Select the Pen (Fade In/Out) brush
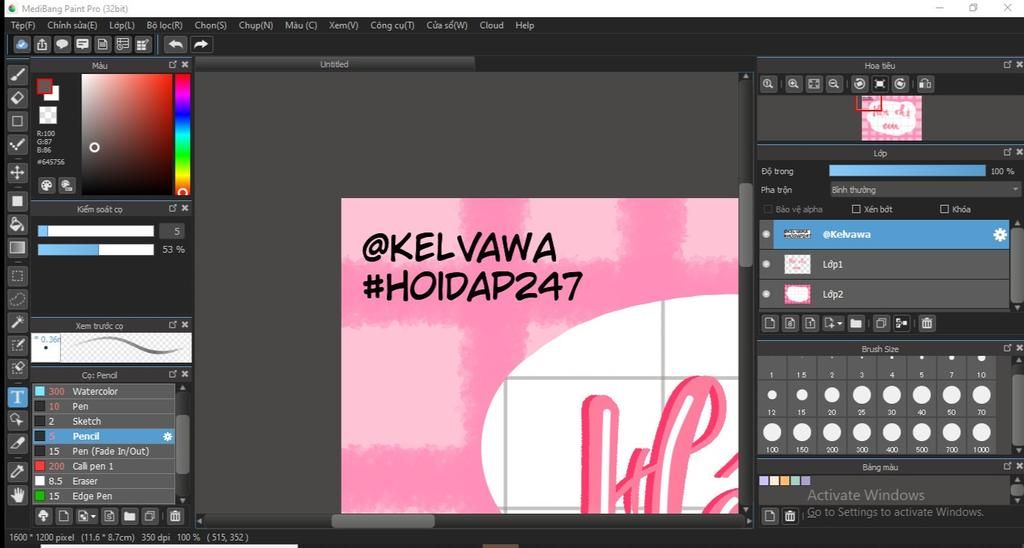This screenshot has width=1024, height=548. point(104,451)
